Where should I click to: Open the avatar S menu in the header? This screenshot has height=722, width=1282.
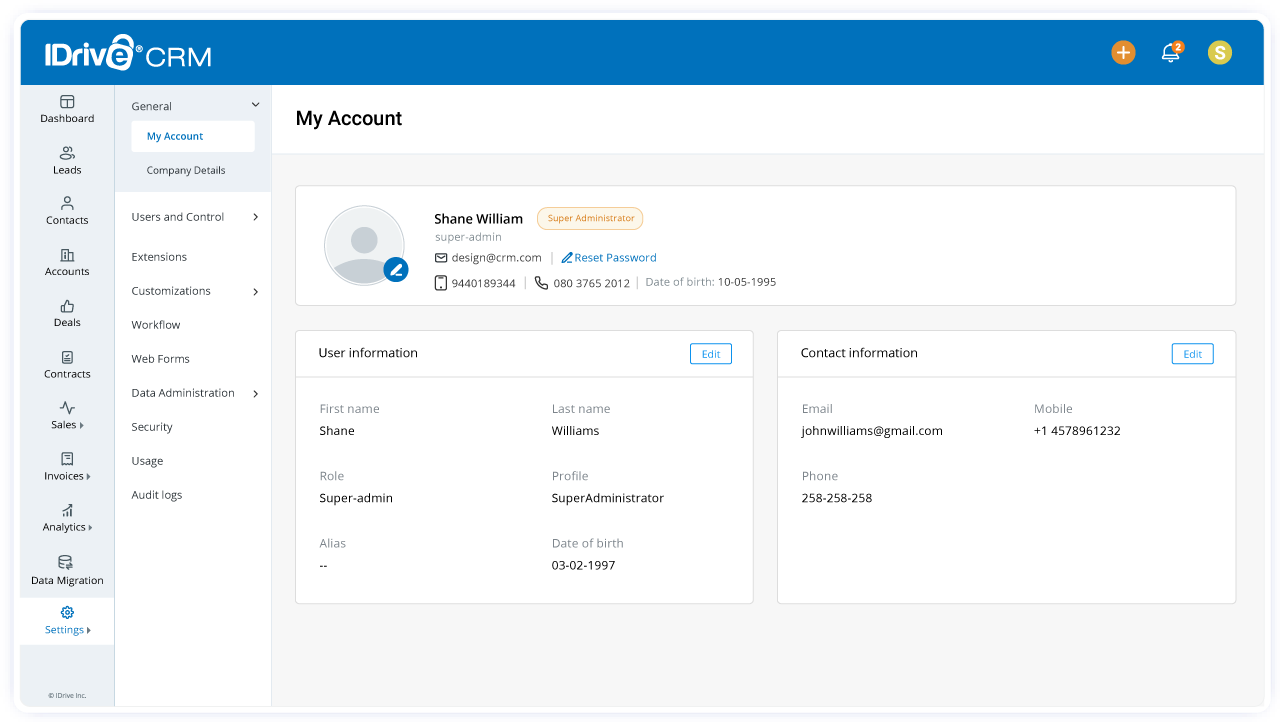click(x=1219, y=52)
